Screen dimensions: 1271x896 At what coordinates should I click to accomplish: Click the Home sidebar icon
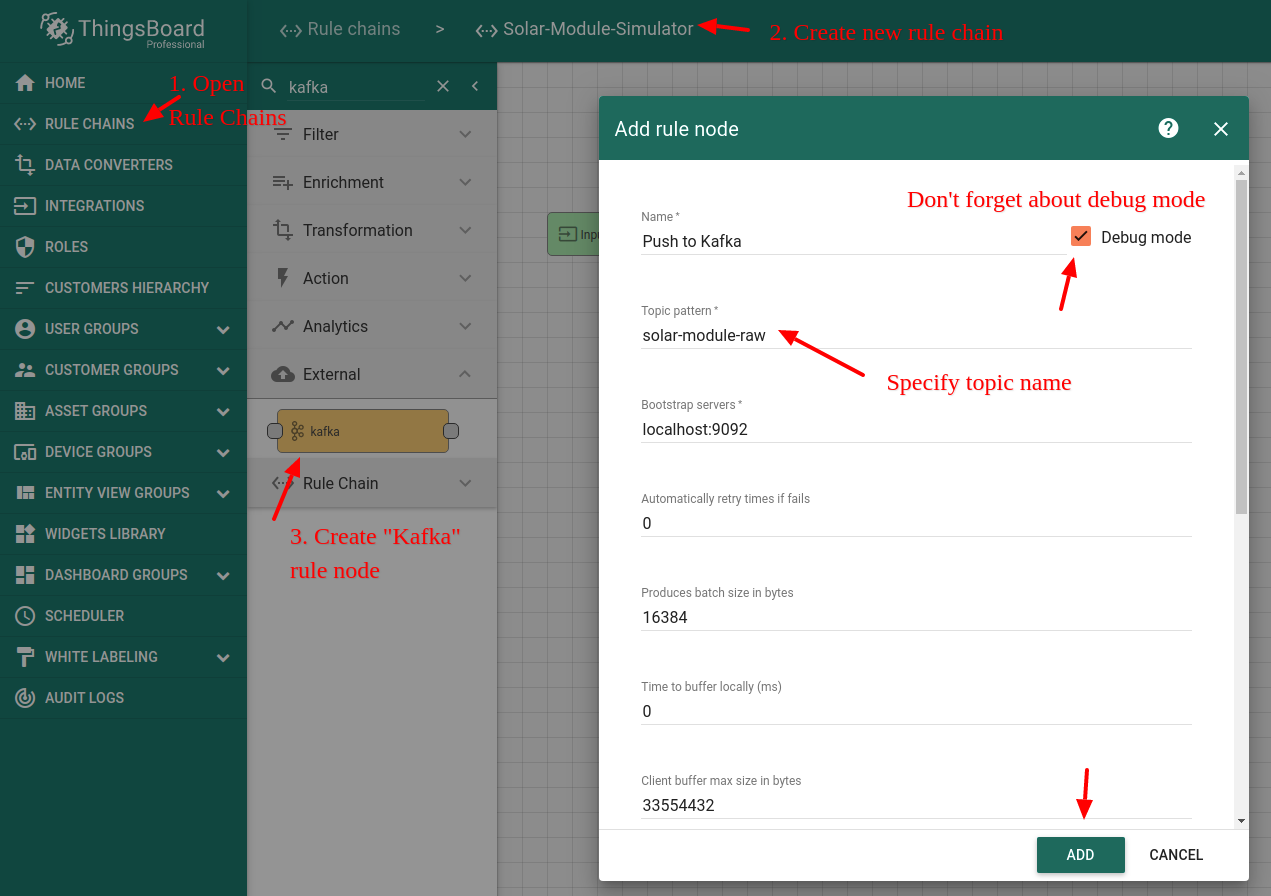pos(26,83)
